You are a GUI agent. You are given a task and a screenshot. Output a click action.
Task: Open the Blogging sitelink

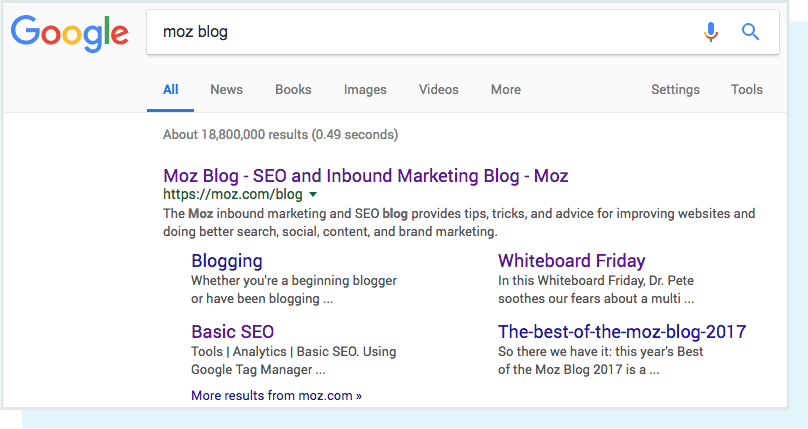coord(226,261)
